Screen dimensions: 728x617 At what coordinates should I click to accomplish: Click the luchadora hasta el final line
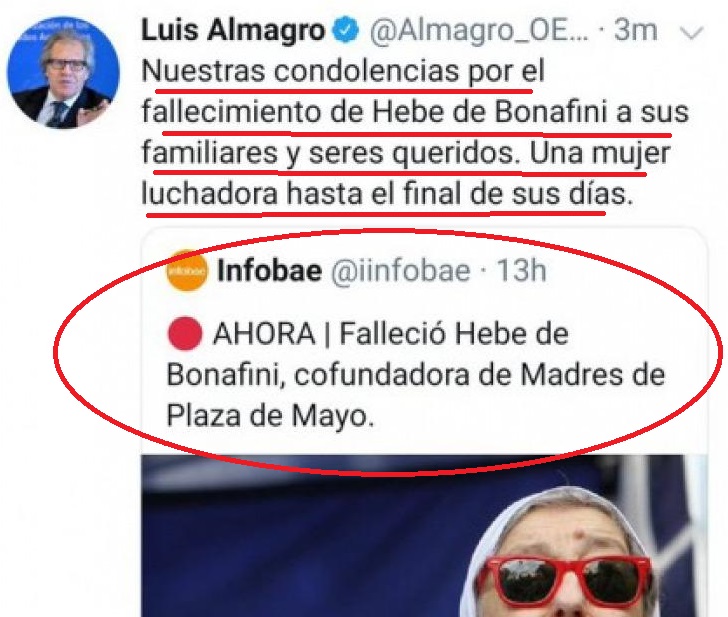click(387, 194)
